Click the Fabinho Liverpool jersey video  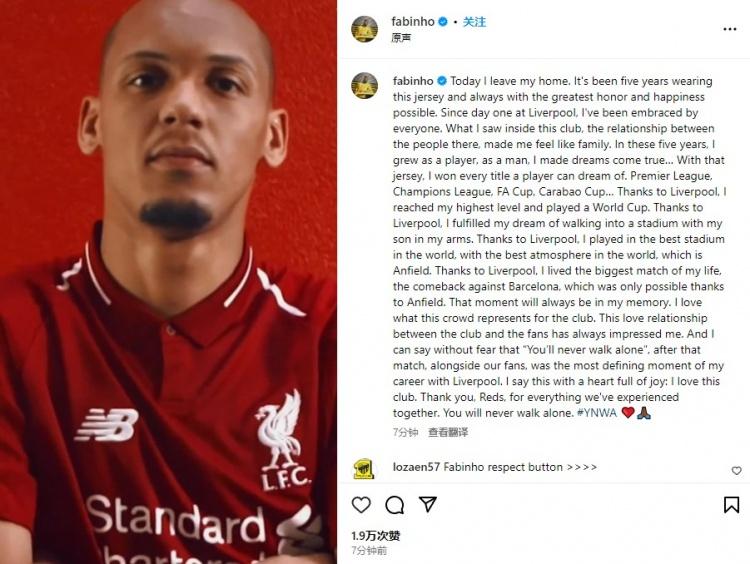168,282
